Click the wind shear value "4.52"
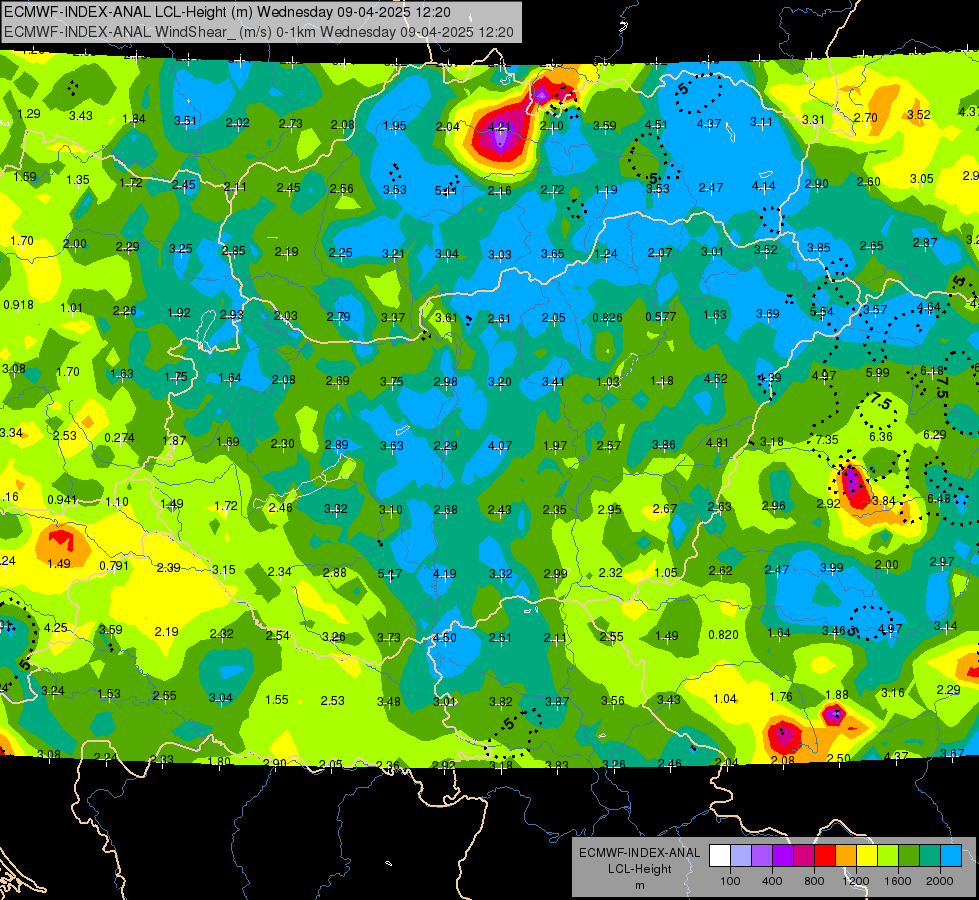Screen dimensions: 979x900 (x=716, y=378)
